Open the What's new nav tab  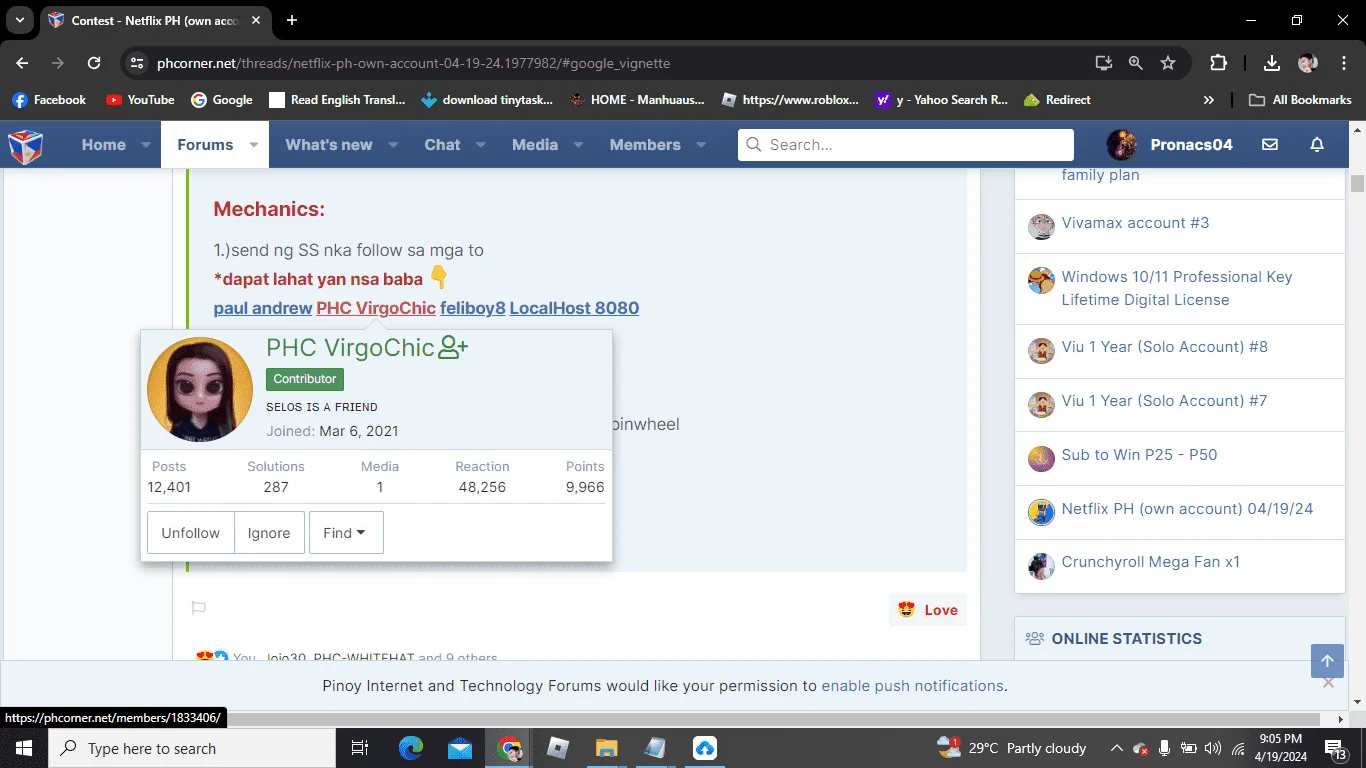[329, 145]
